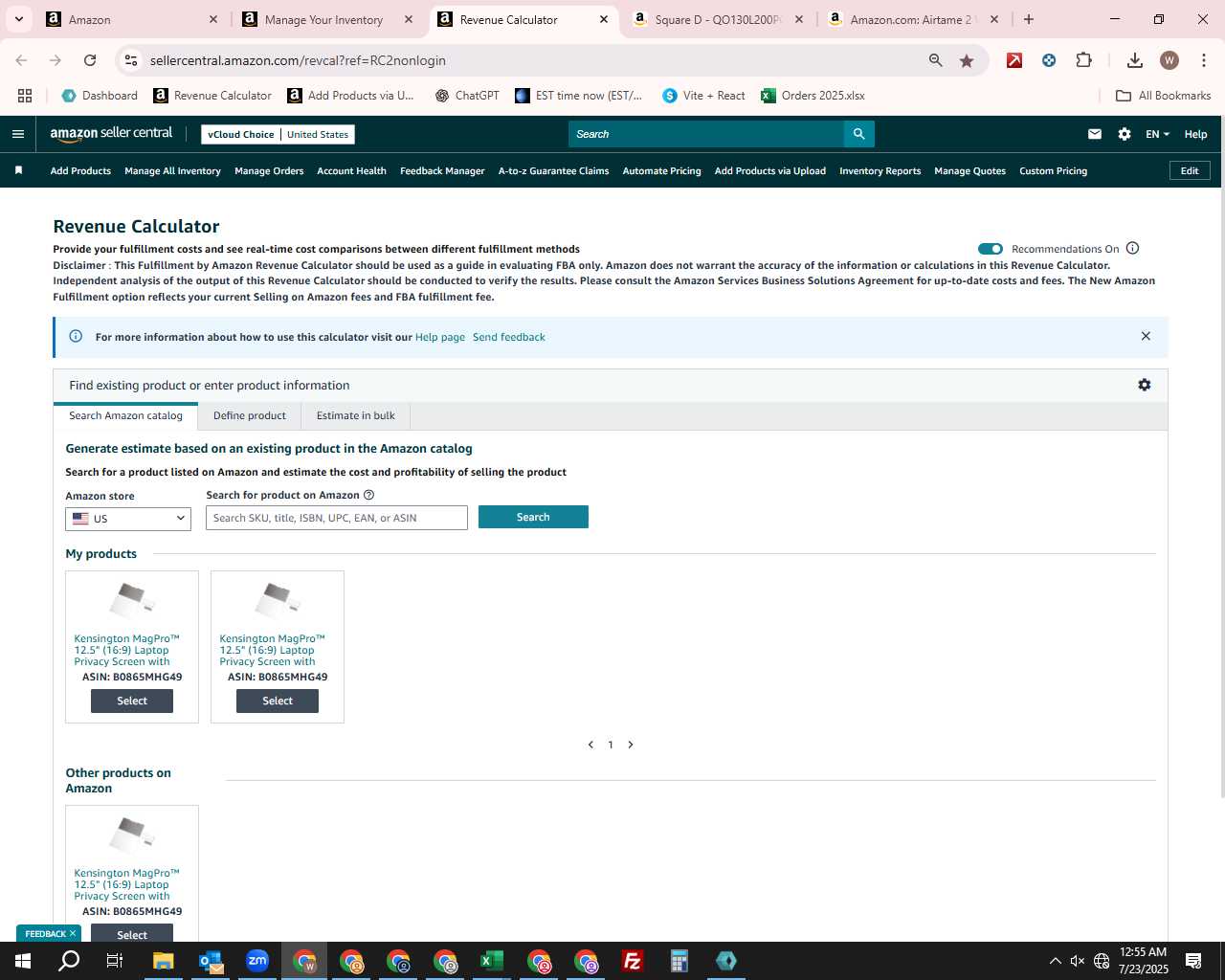Switch to the Estimate in bulk tab
The height and width of the screenshot is (980, 1225).
point(356,415)
